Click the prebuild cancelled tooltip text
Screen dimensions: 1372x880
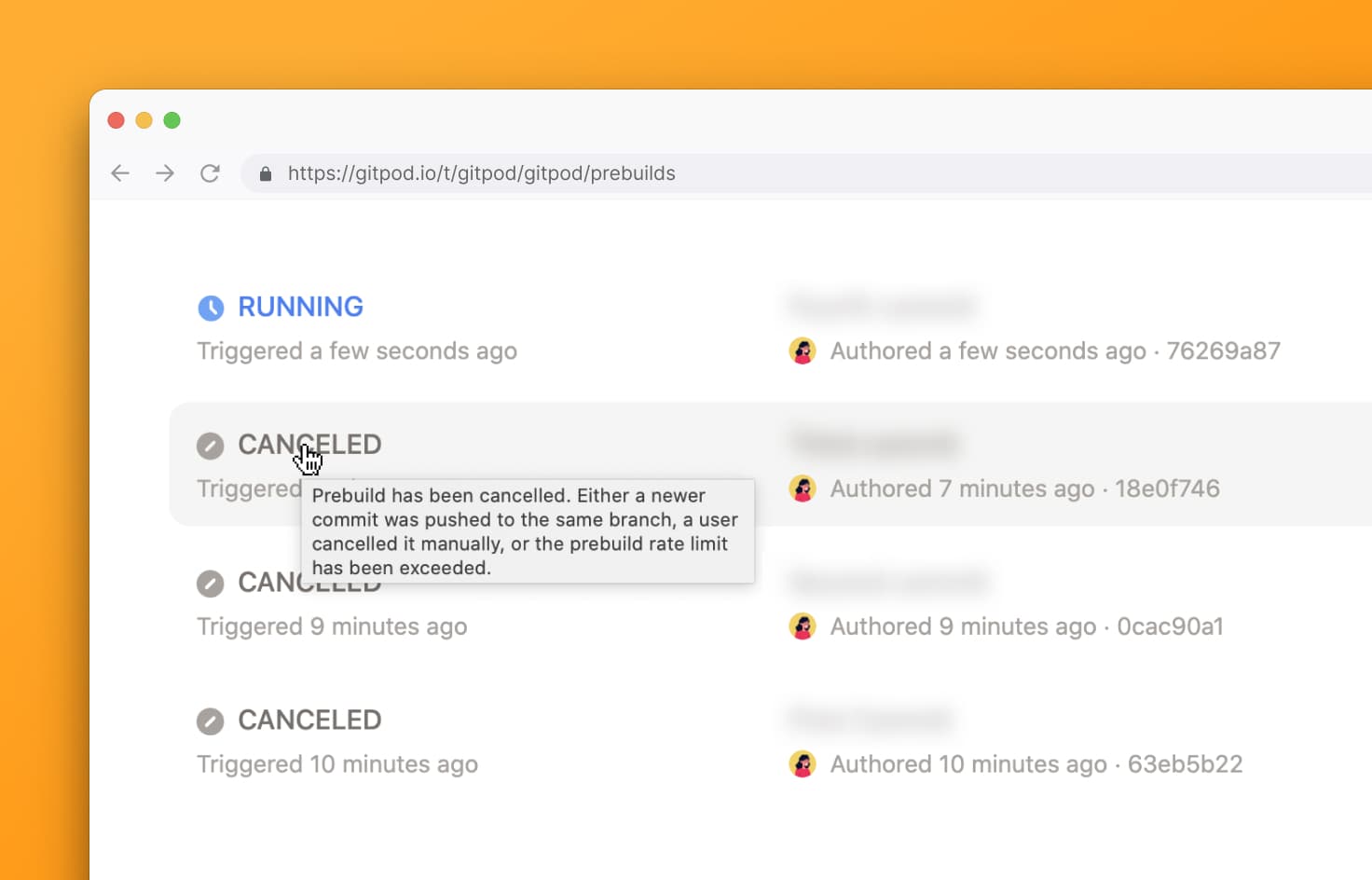tap(527, 531)
